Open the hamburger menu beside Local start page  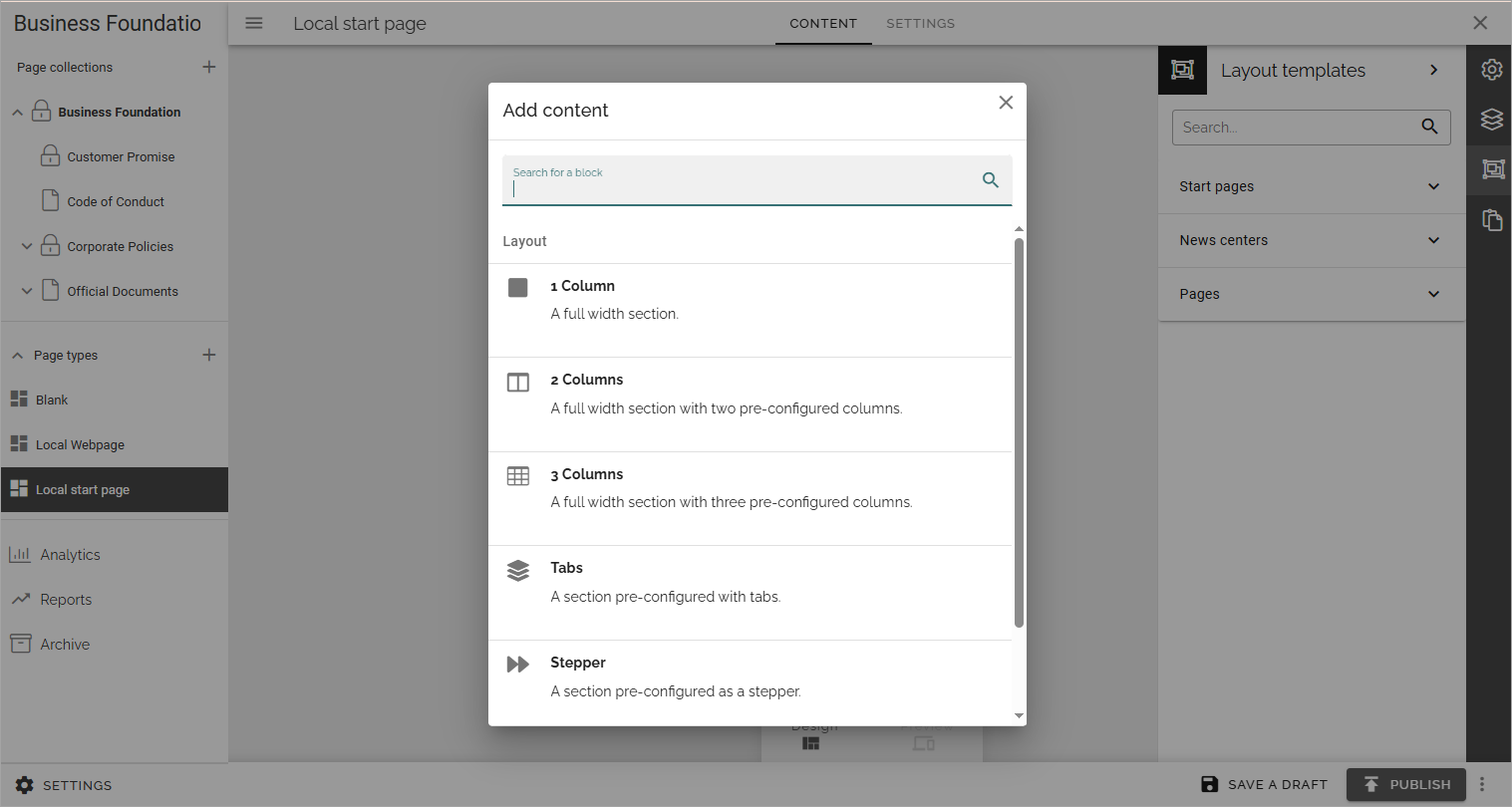(x=254, y=23)
